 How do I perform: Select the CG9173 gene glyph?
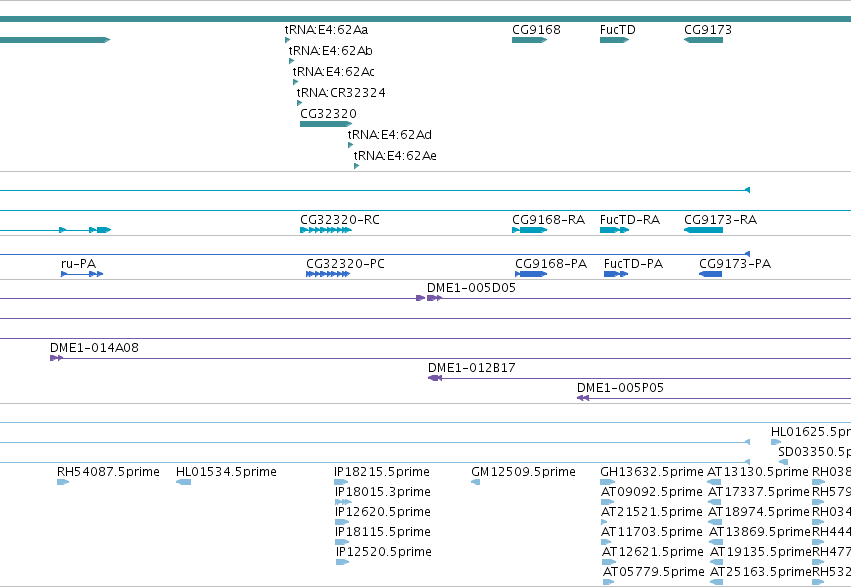703,40
